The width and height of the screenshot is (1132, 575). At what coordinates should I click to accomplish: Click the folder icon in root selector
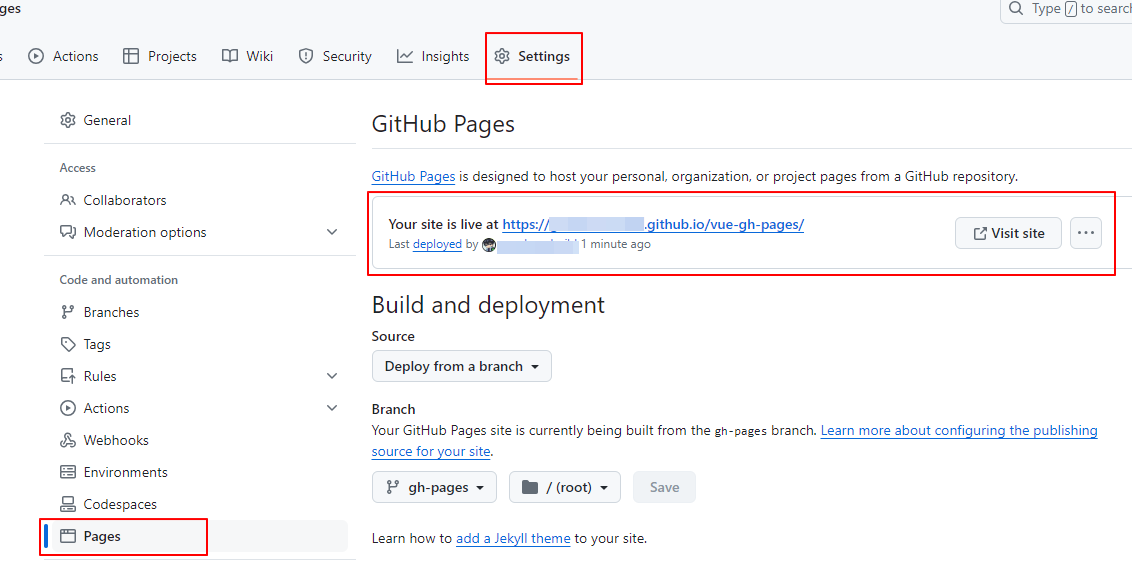[x=530, y=488]
